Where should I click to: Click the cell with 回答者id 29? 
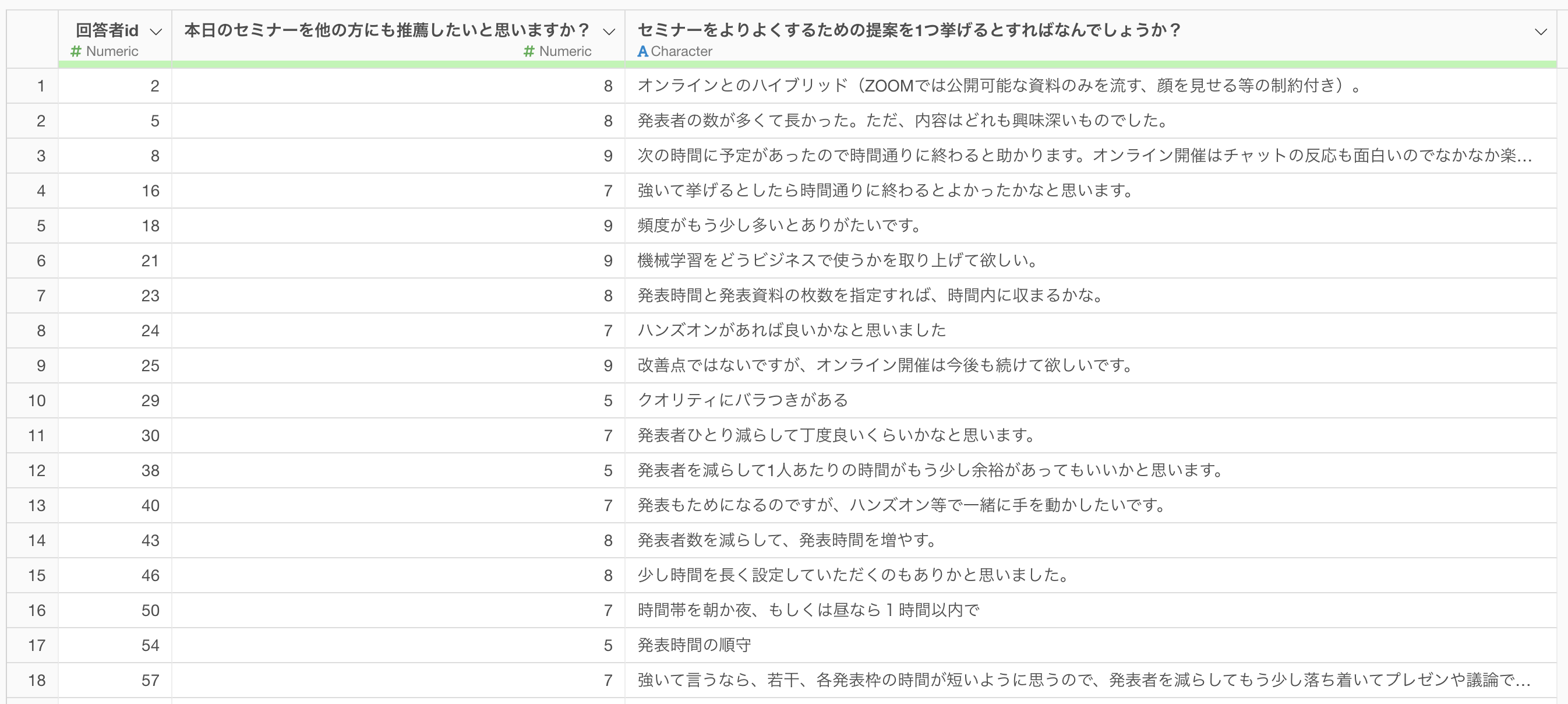click(x=115, y=401)
